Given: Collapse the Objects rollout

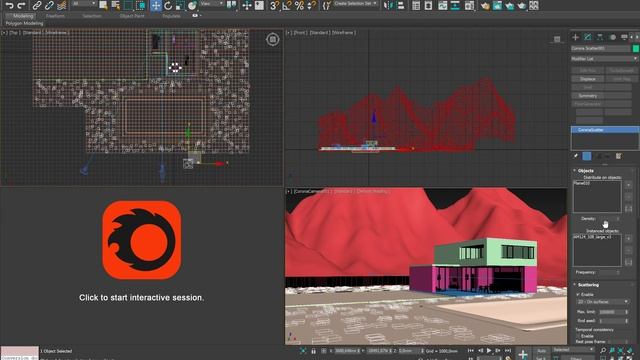Looking at the screenshot, I should (x=586, y=171).
